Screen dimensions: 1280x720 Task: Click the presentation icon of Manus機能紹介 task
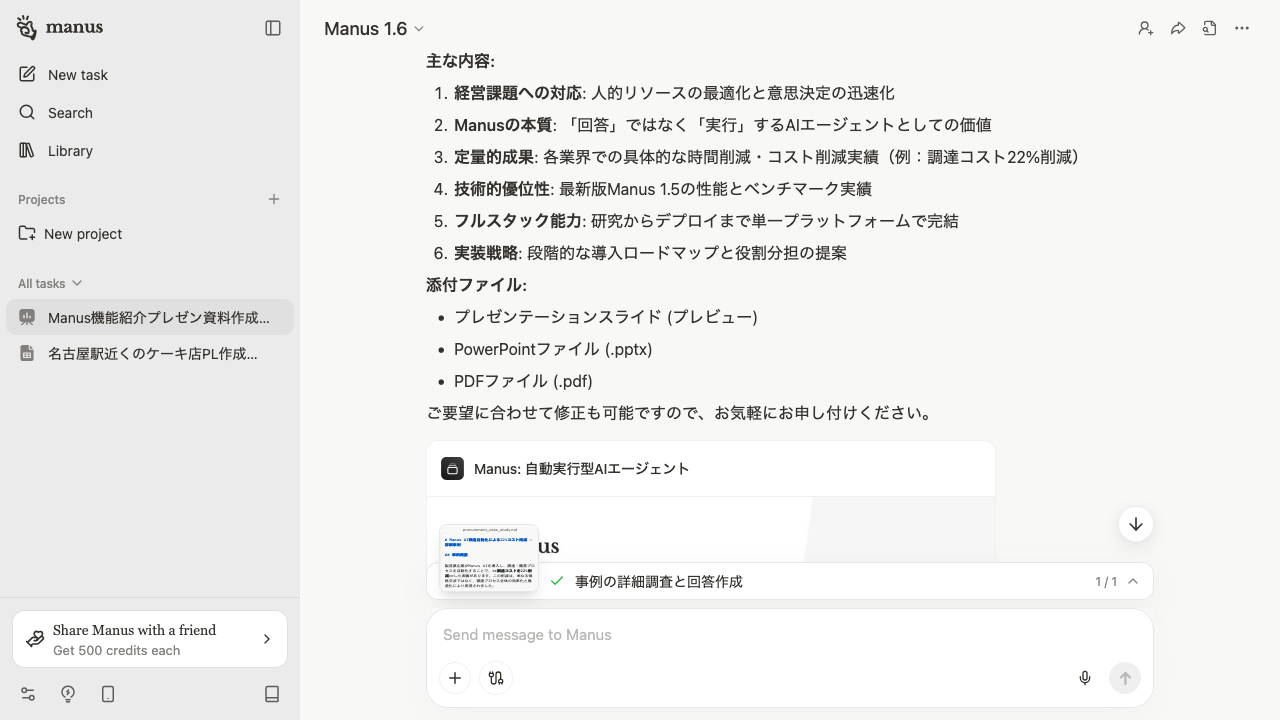27,317
